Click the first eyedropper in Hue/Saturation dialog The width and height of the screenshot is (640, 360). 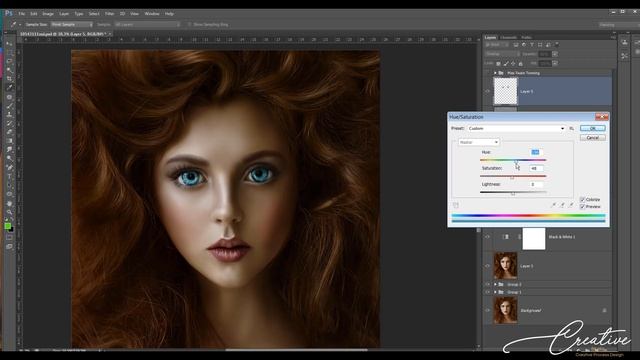point(553,205)
